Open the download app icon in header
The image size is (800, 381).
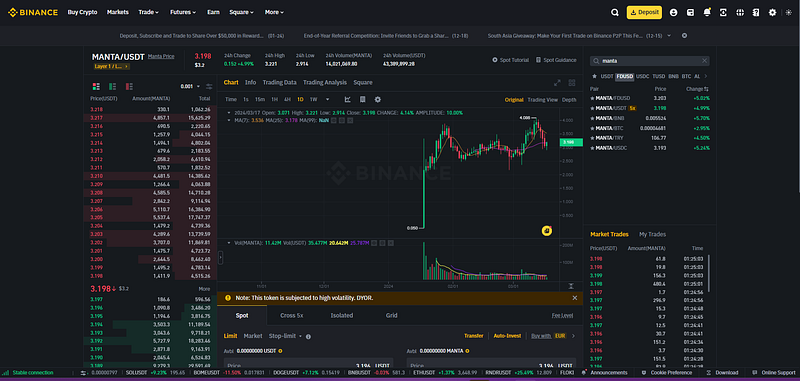(723, 12)
